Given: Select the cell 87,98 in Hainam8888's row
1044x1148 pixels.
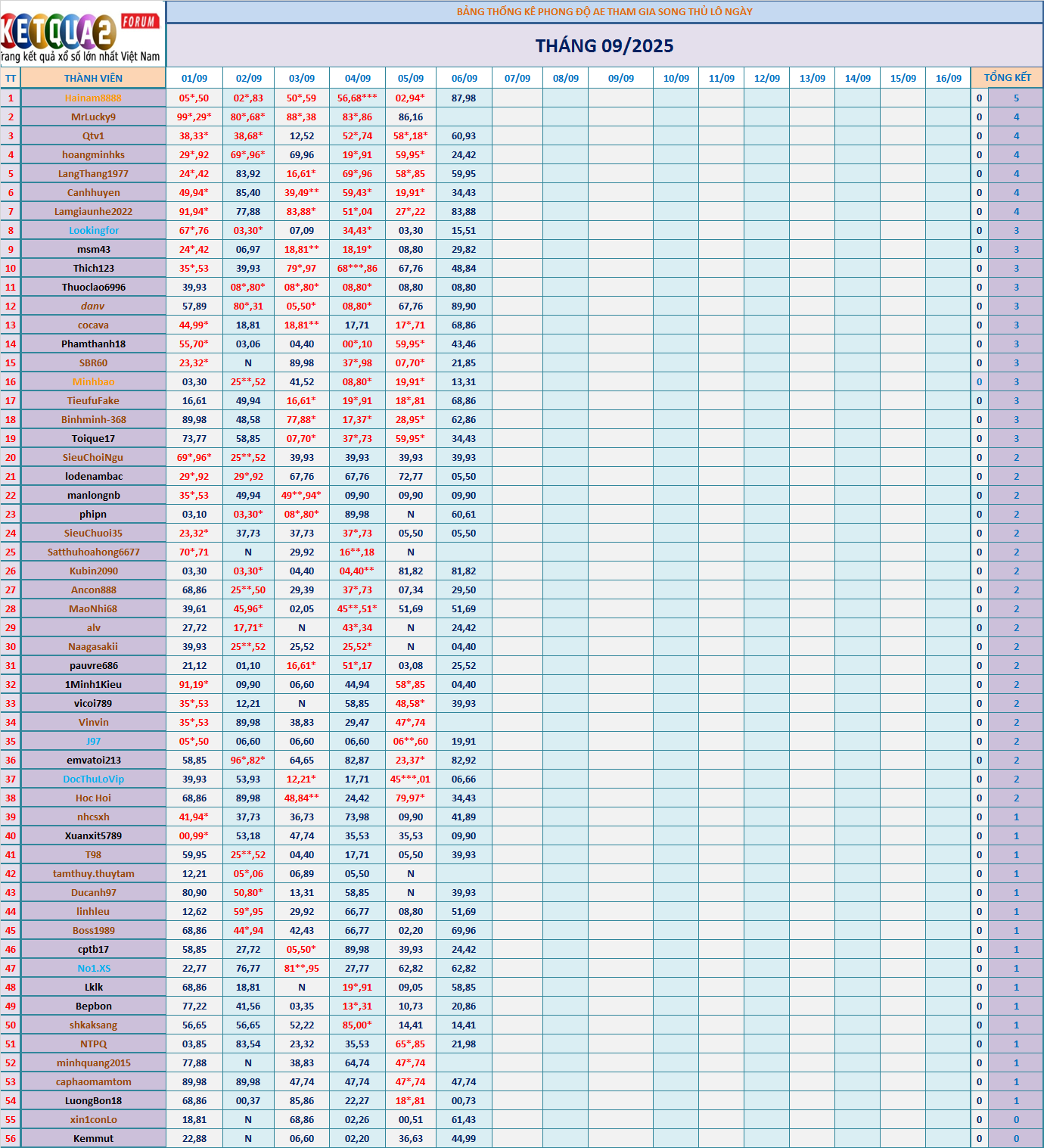Looking at the screenshot, I should 464,98.
